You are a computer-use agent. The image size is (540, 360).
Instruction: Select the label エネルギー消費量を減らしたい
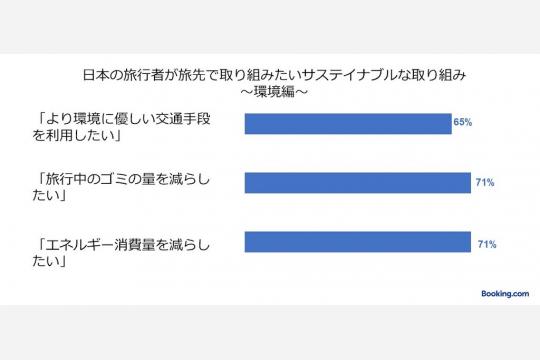coord(121,253)
